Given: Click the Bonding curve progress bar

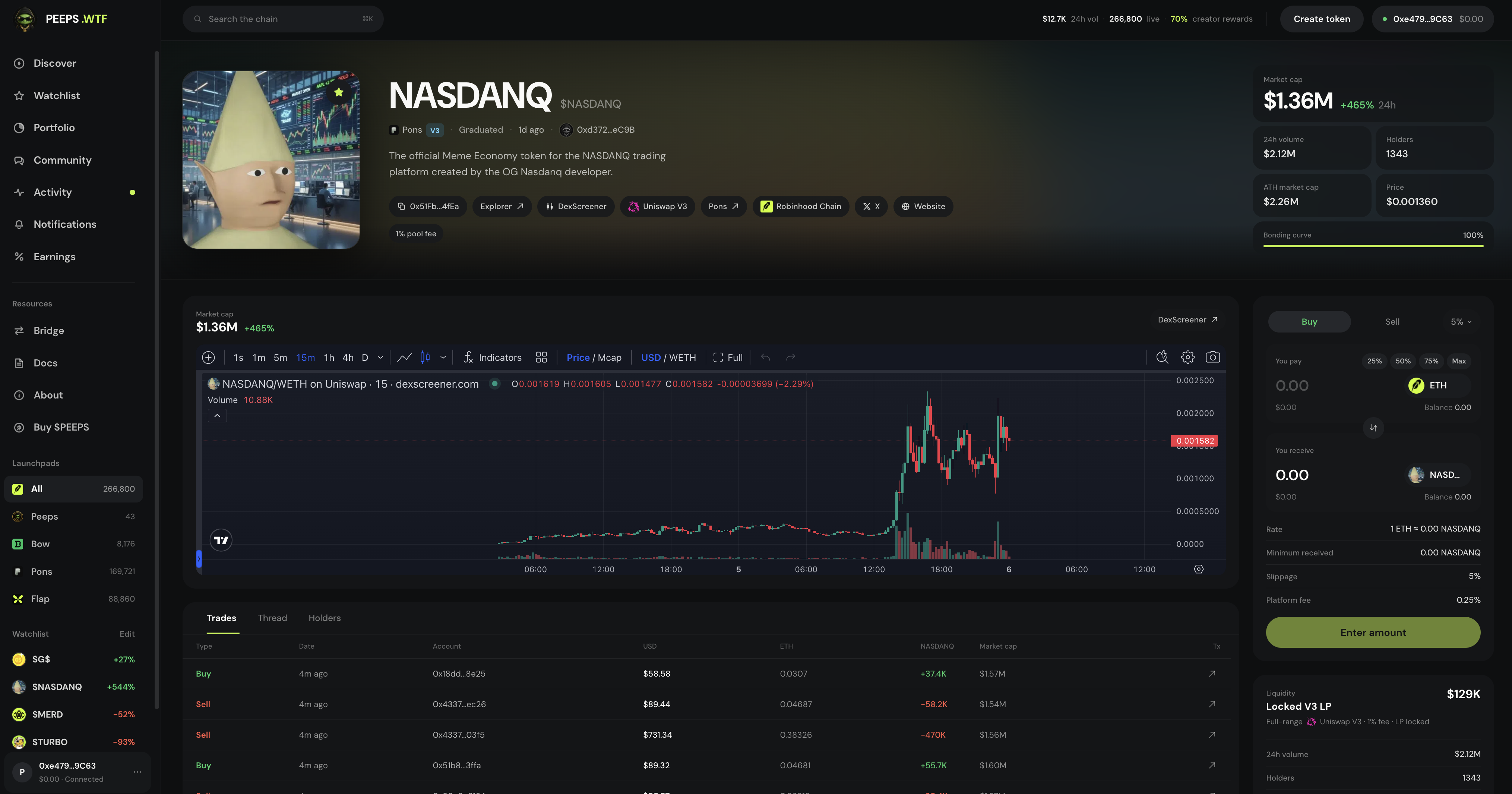Looking at the screenshot, I should [x=1373, y=246].
